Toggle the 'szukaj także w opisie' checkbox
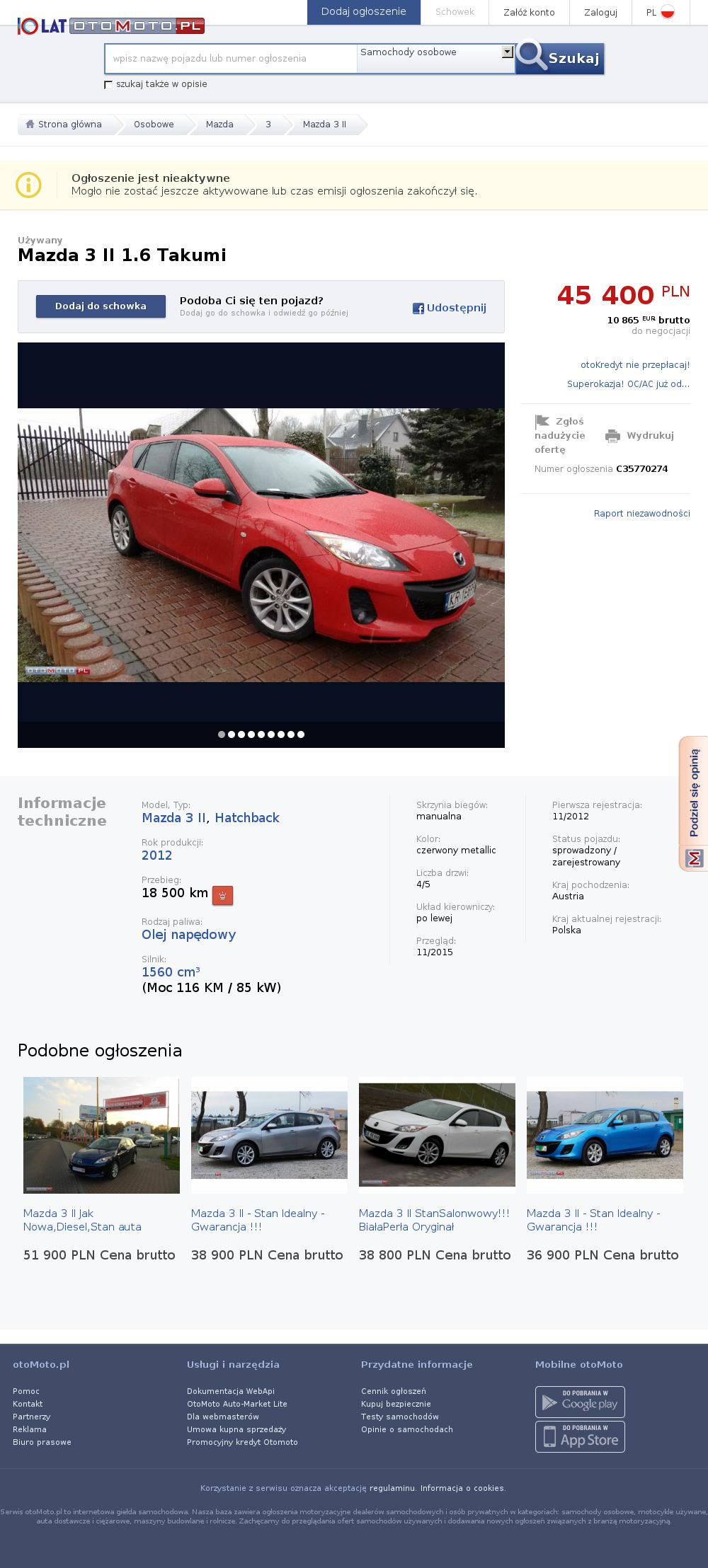The image size is (708, 1568). tap(108, 84)
